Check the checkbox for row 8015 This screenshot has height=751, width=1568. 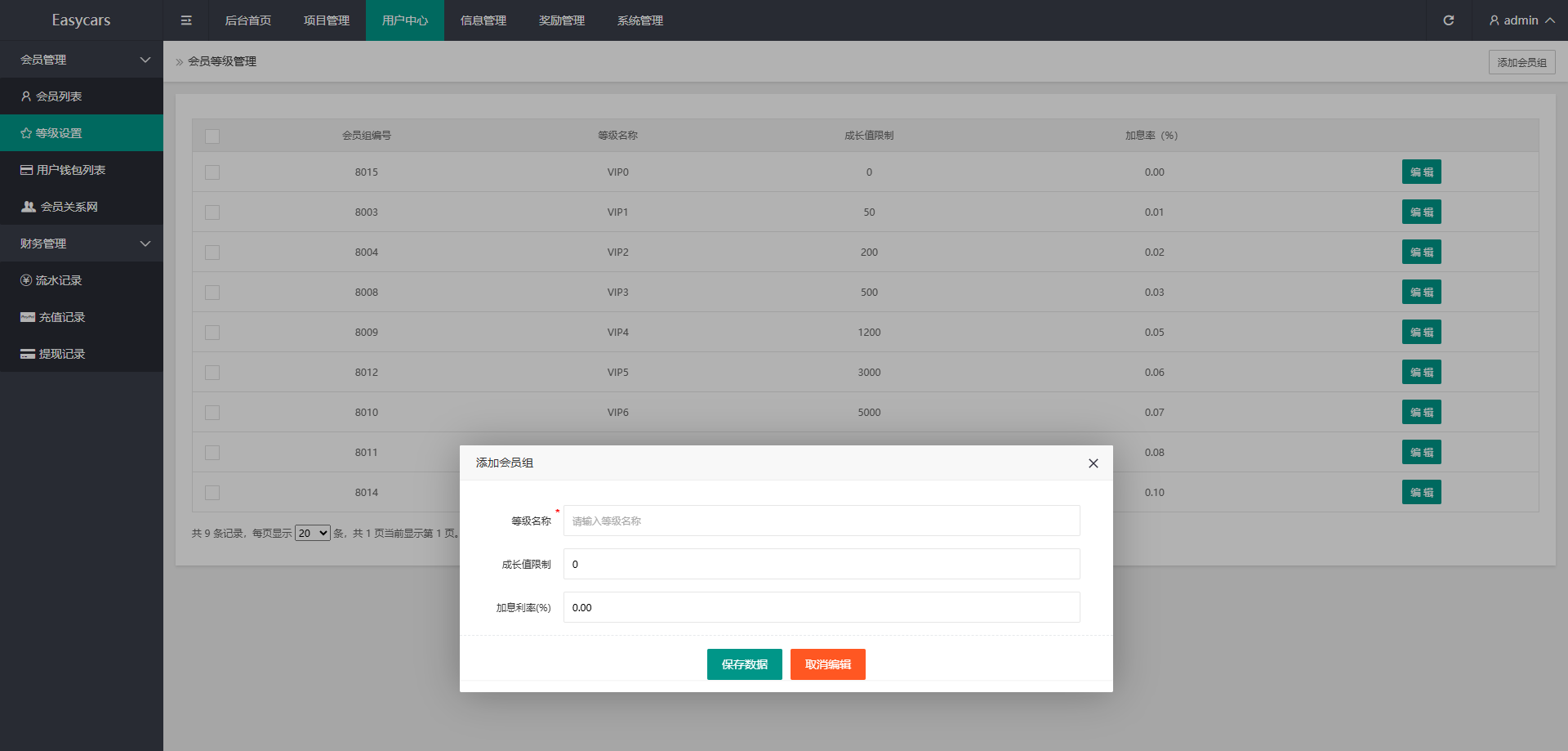[212, 172]
